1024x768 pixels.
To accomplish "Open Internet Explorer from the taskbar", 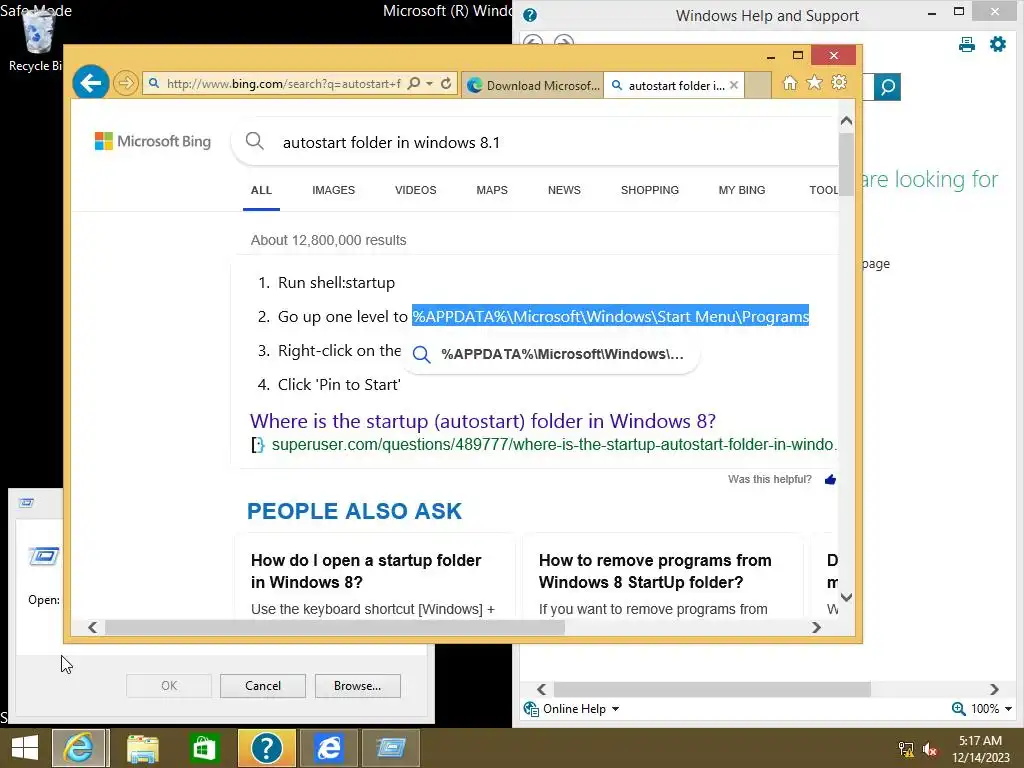I will 78,748.
